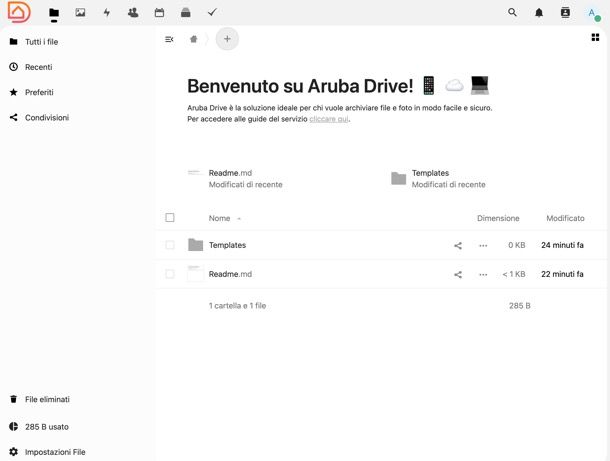Open the contacts menu icon
This screenshot has width=610, height=461.
565,13
